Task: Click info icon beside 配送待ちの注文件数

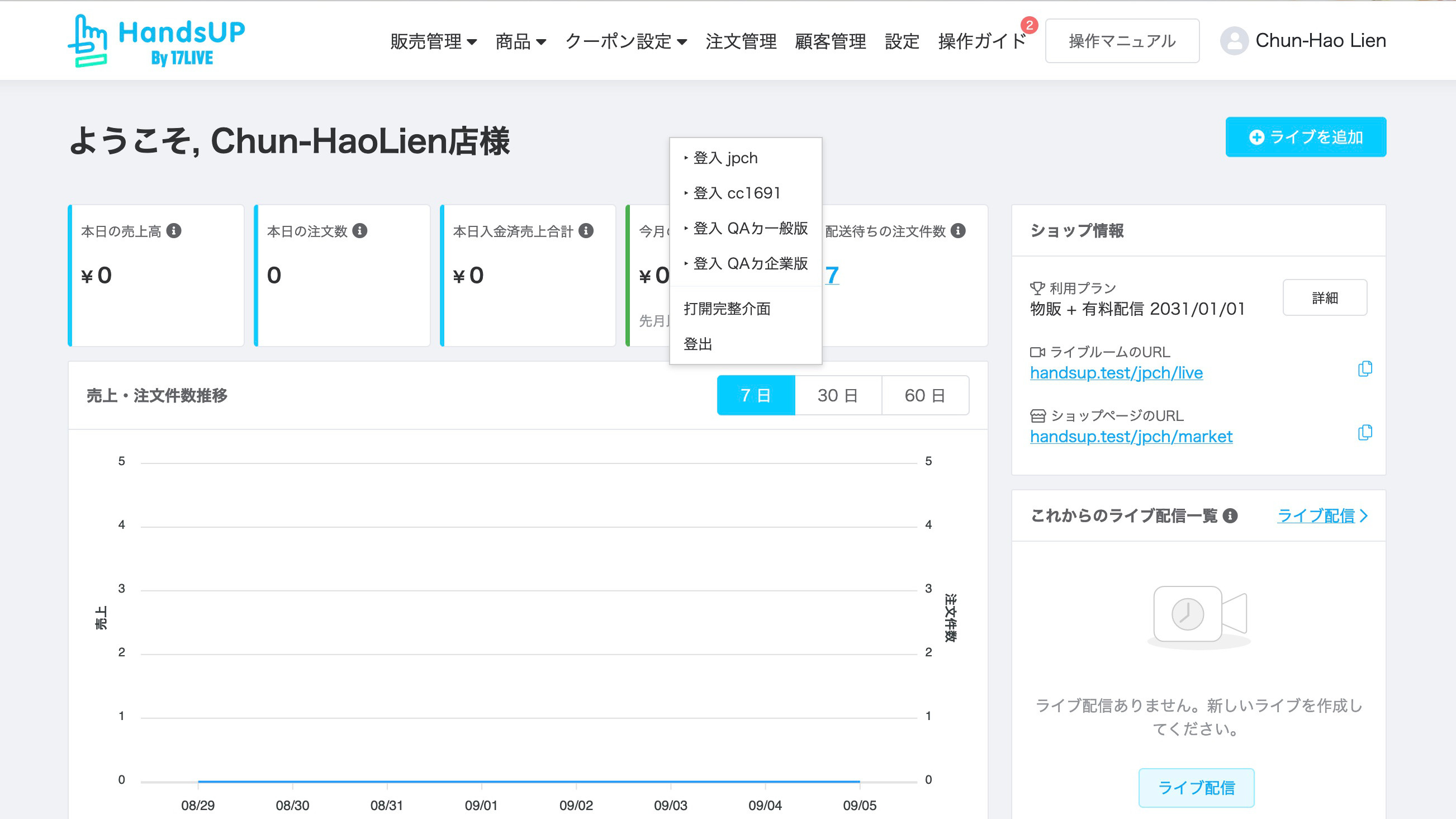Action: pyautogui.click(x=958, y=231)
